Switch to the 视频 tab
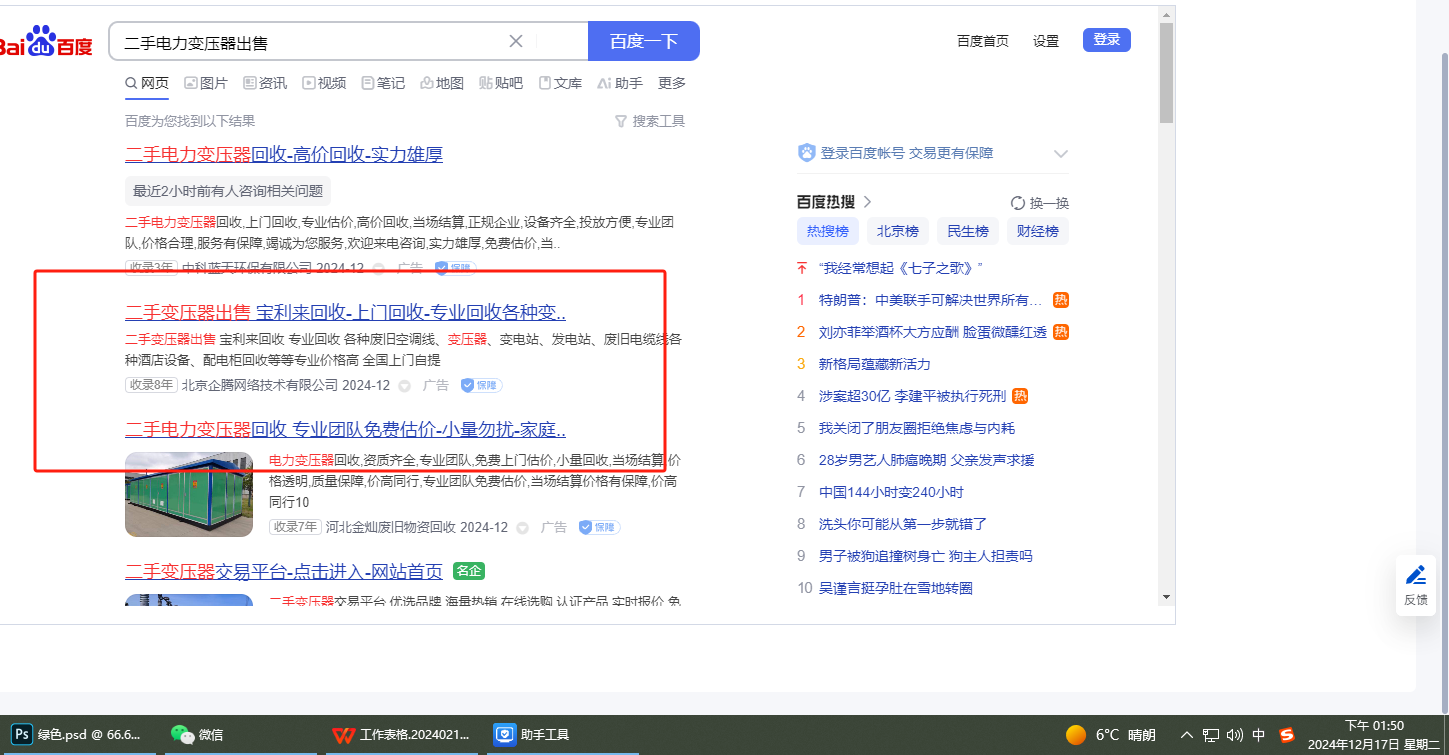 [324, 83]
